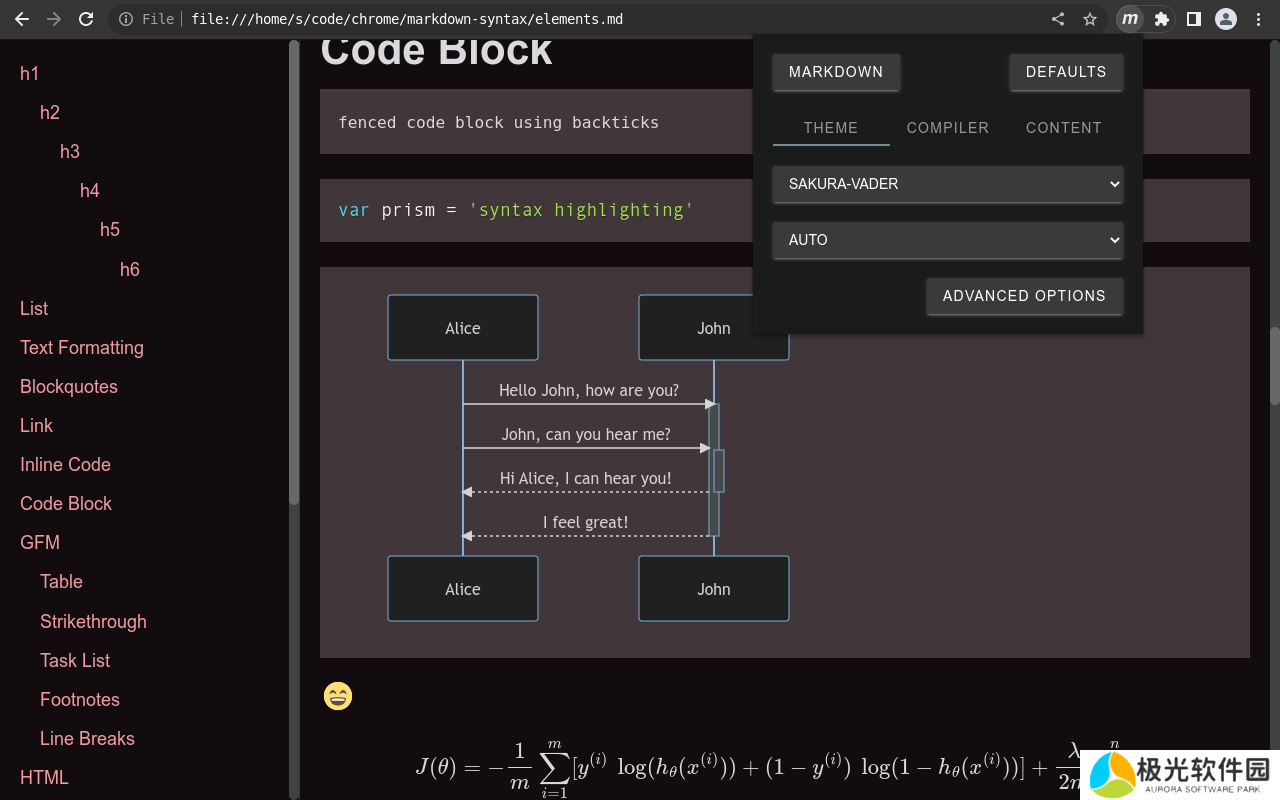Open the SAKURA-VADER theme dropdown
Image resolution: width=1280 pixels, height=800 pixels.
pyautogui.click(x=947, y=184)
